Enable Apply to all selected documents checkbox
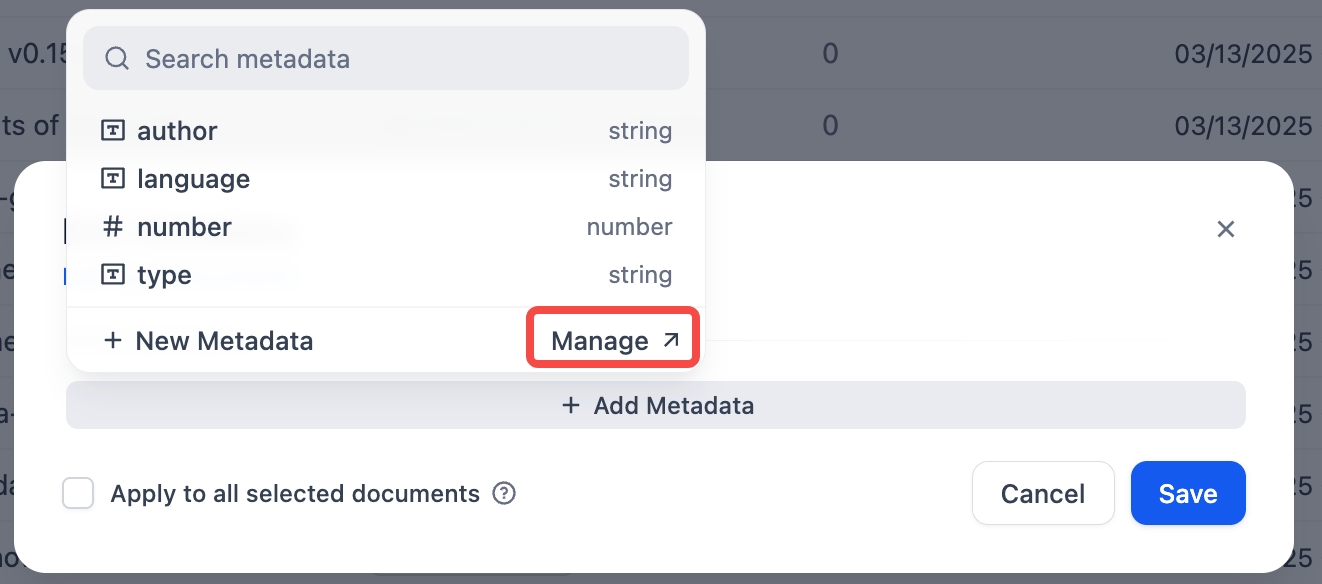 click(x=78, y=493)
